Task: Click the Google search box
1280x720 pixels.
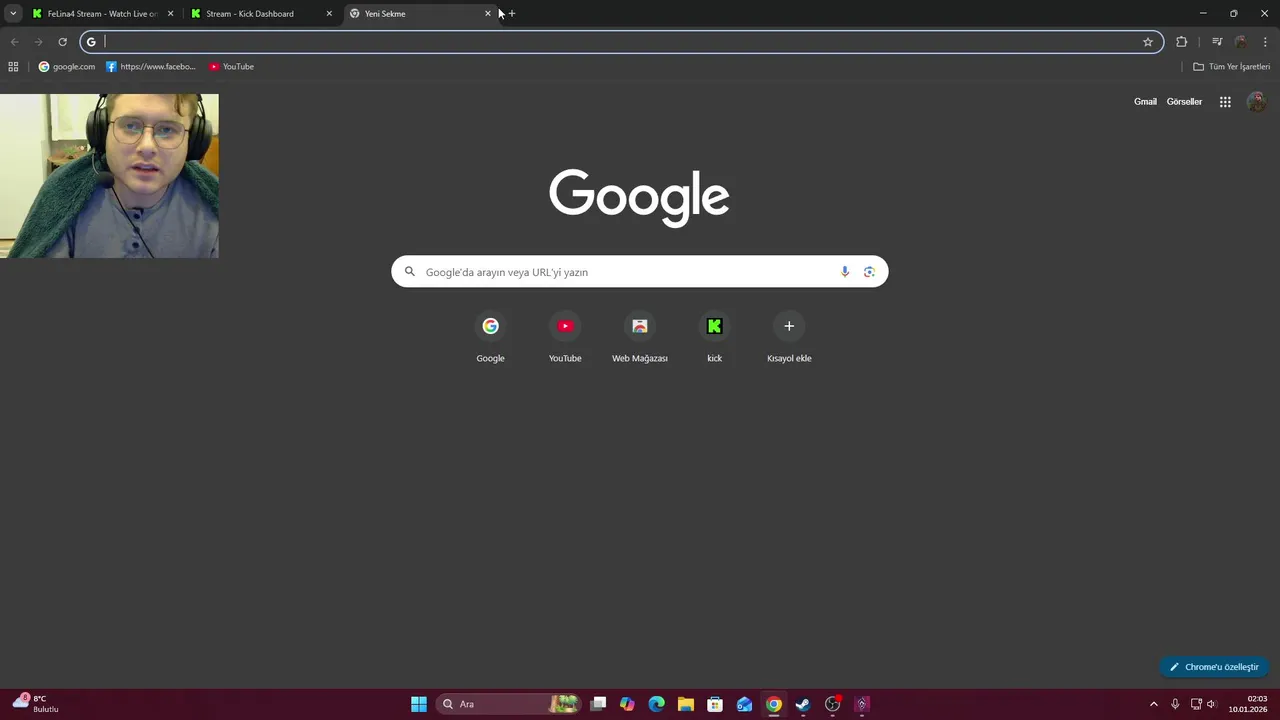Action: click(x=639, y=272)
